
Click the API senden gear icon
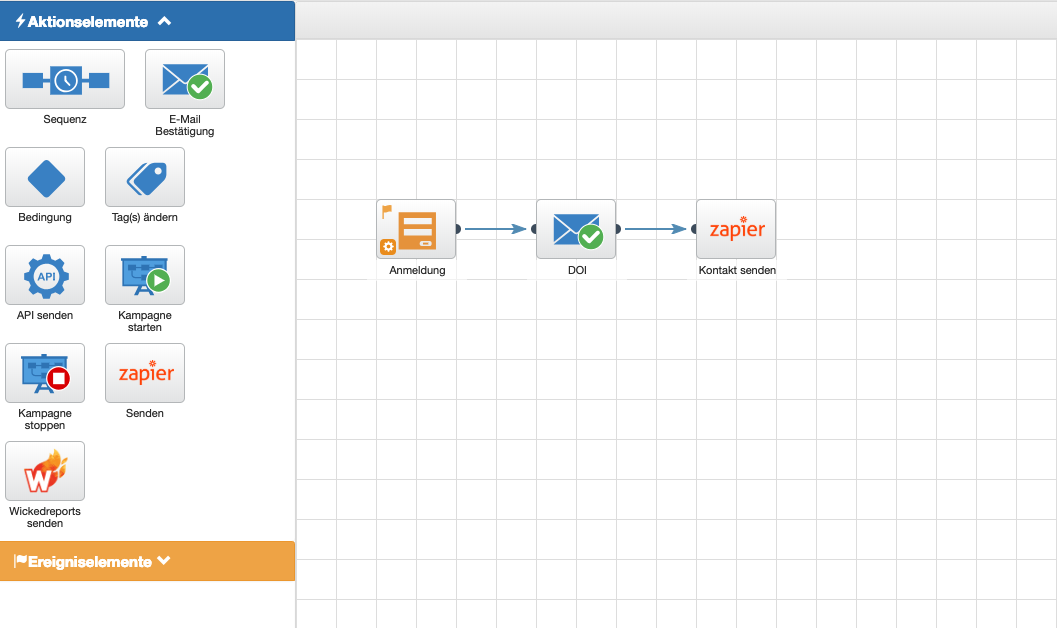45,275
